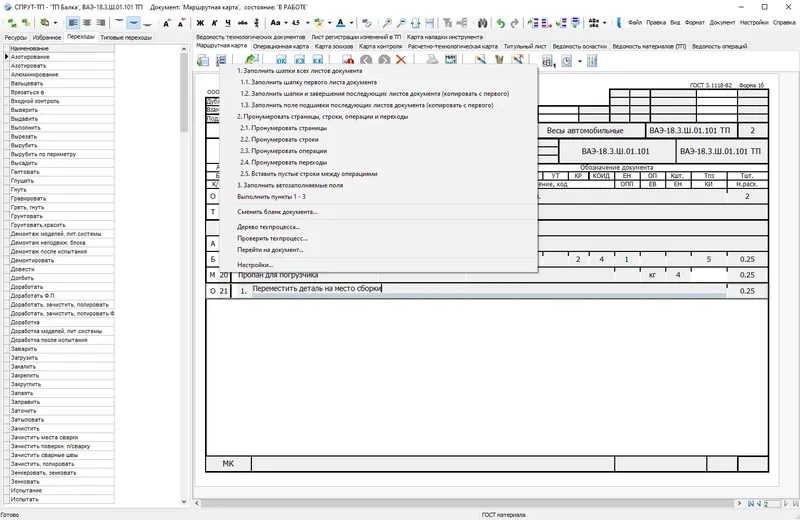The height and width of the screenshot is (520, 800).
Task: Click scroll-down arrow of transitions list
Action: 184,502
